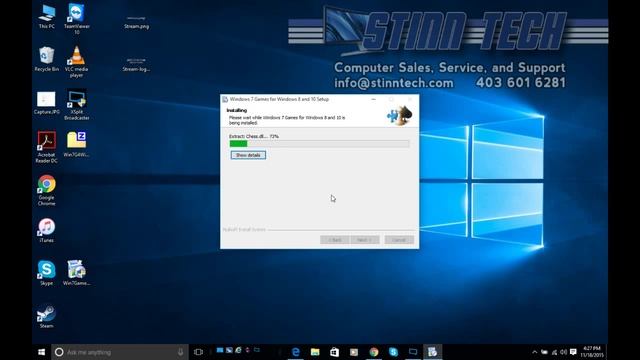Launch XSplit Broadcaster shortcut
The width and height of the screenshot is (640, 360).
pos(77,104)
